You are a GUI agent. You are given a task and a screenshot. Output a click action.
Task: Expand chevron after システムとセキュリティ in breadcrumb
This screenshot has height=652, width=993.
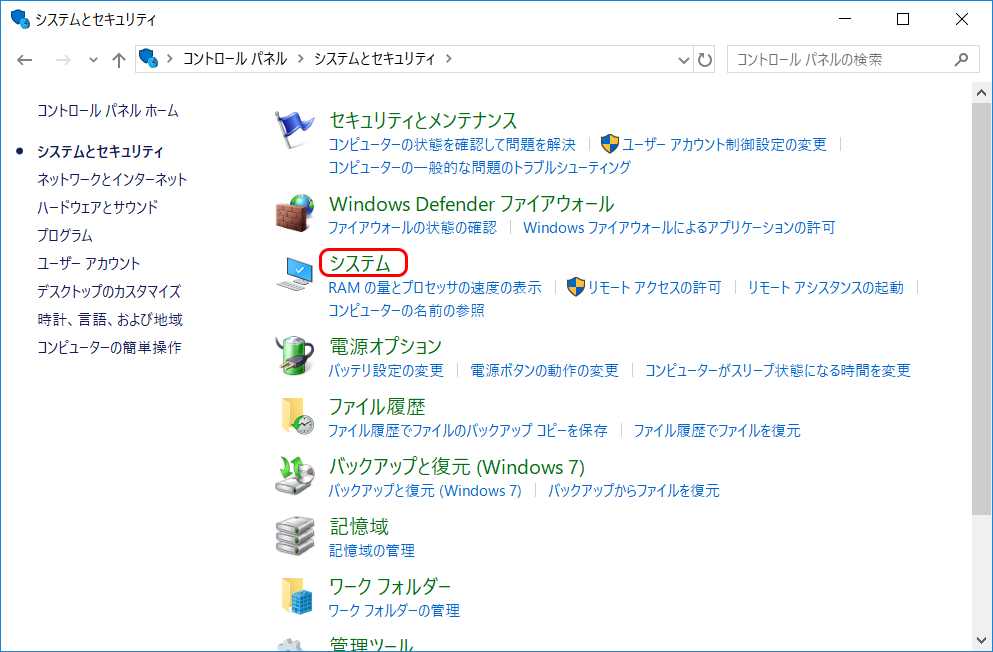click(449, 59)
